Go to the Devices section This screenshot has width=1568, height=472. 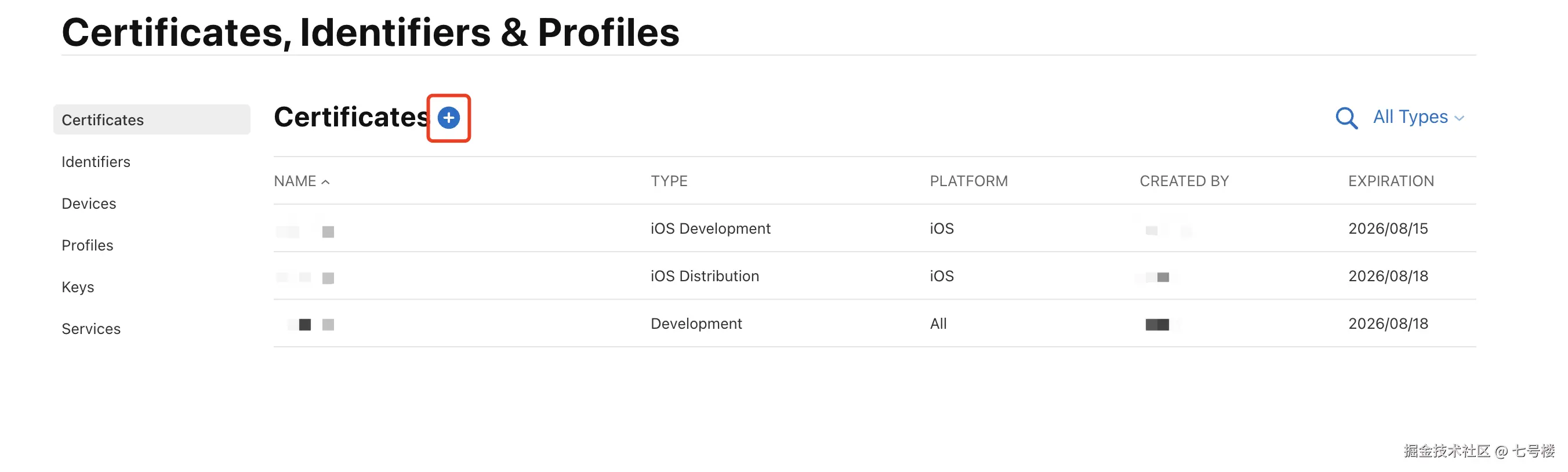(x=89, y=204)
